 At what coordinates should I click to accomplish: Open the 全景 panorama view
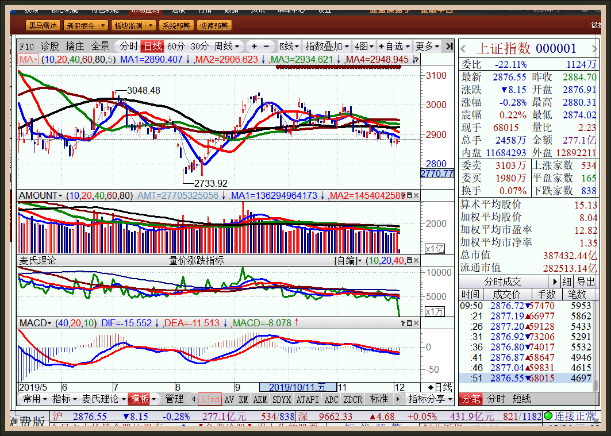click(x=100, y=46)
